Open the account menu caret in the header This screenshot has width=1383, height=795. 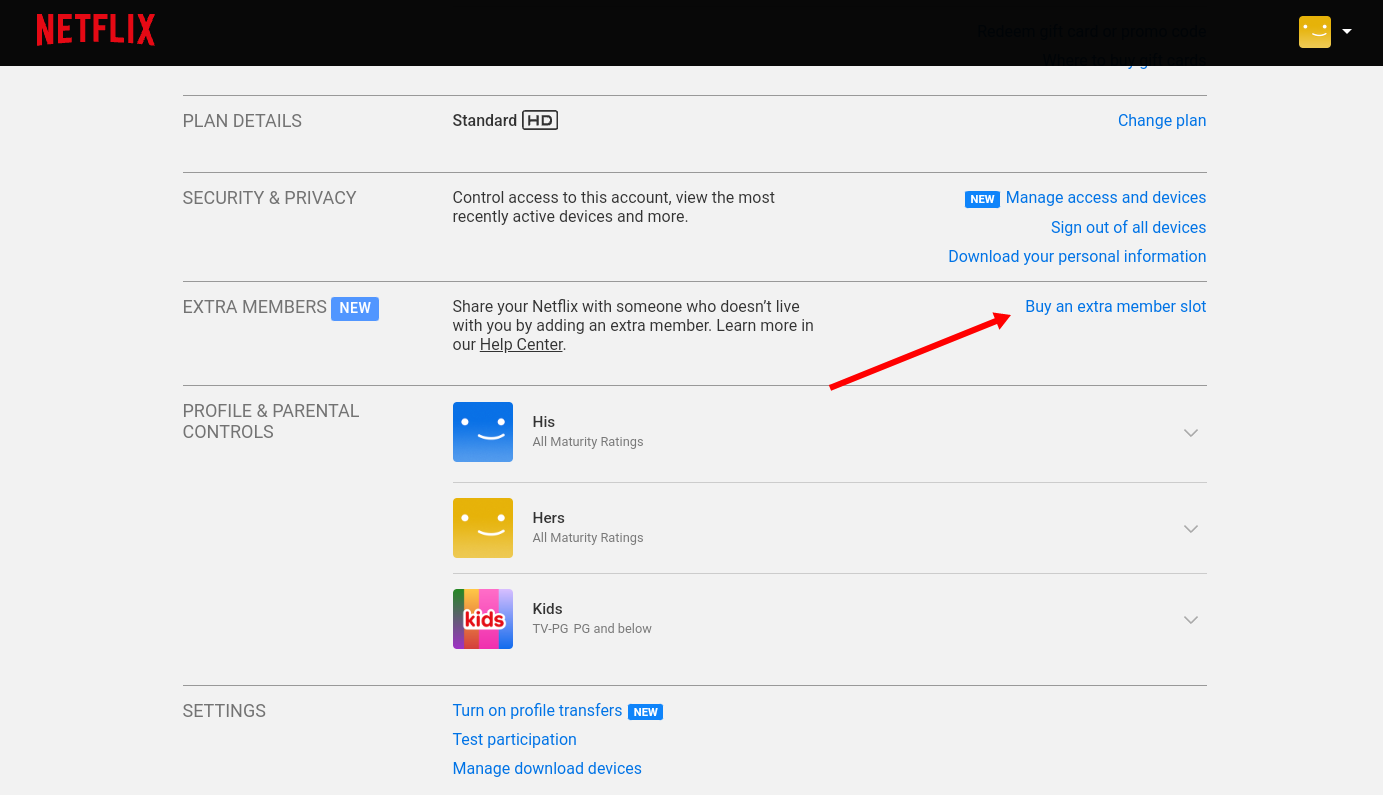[x=1346, y=31]
